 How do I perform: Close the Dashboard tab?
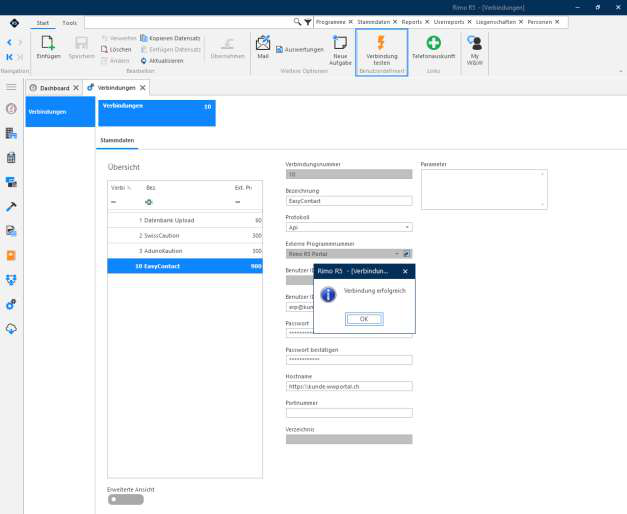click(76, 88)
